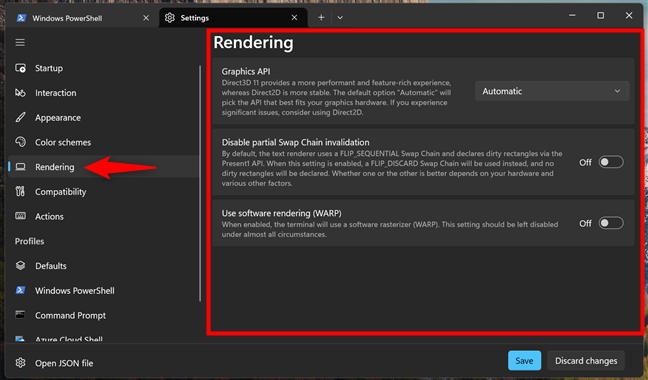Click the Actions keyboard icon

pos(20,216)
